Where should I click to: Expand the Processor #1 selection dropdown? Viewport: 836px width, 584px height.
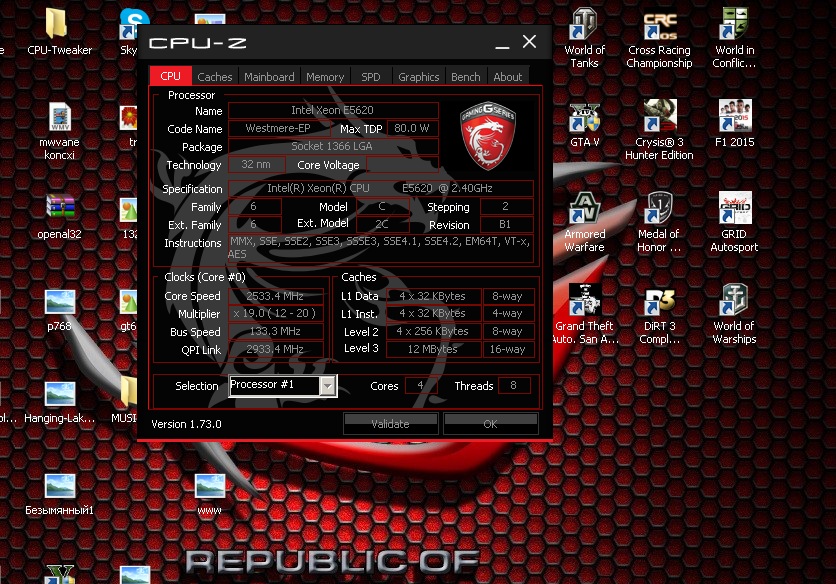(327, 386)
